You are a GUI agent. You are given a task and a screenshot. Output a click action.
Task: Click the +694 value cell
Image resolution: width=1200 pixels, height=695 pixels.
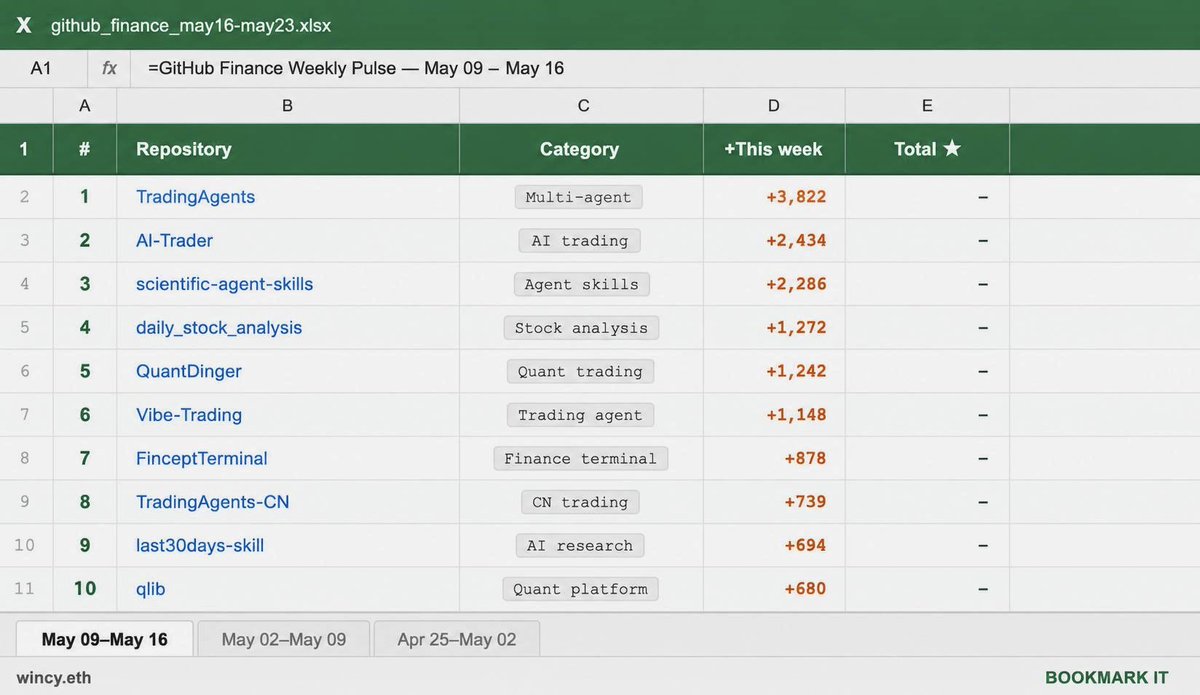tap(774, 545)
